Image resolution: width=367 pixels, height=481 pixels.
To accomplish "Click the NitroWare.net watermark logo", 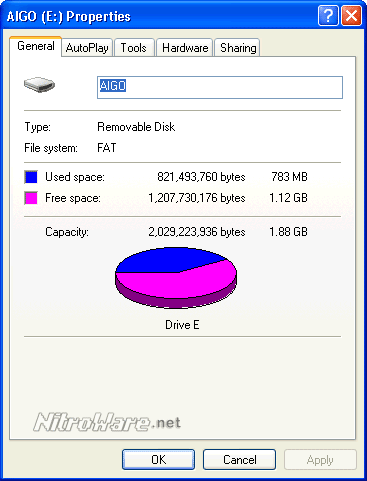I will pyautogui.click(x=107, y=422).
